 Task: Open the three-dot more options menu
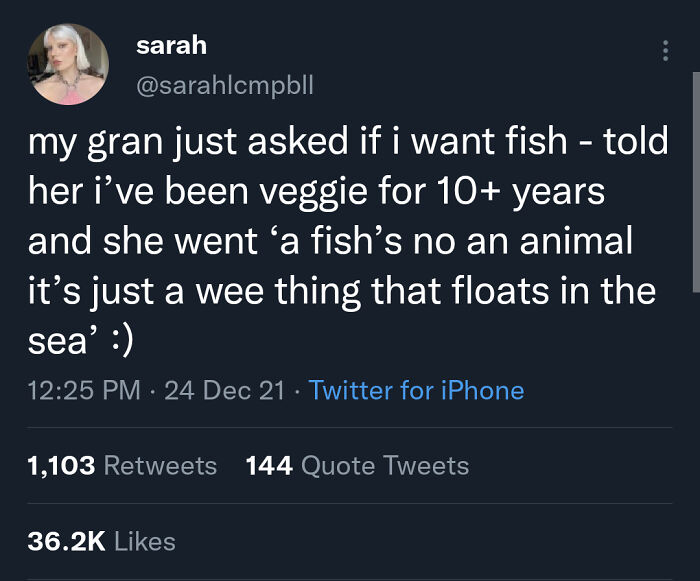[665, 51]
